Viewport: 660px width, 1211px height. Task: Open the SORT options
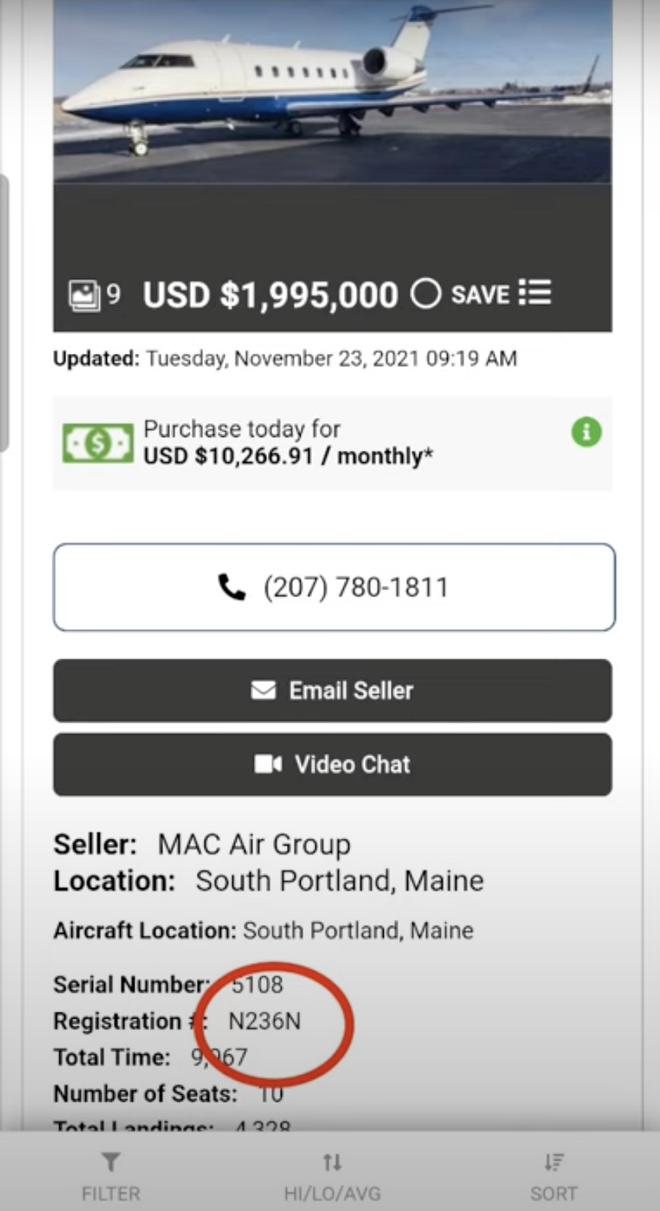[553, 1175]
